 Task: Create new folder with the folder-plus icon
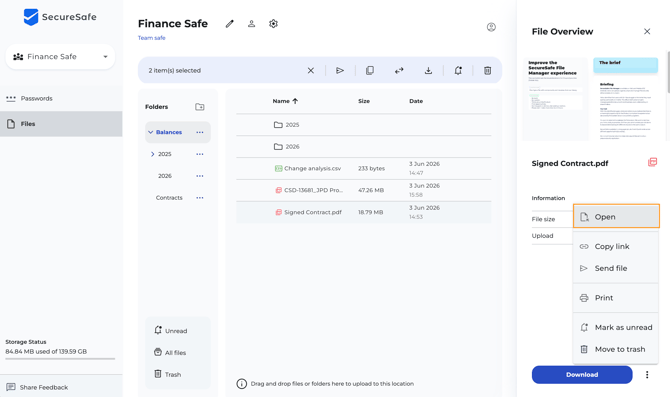200,107
